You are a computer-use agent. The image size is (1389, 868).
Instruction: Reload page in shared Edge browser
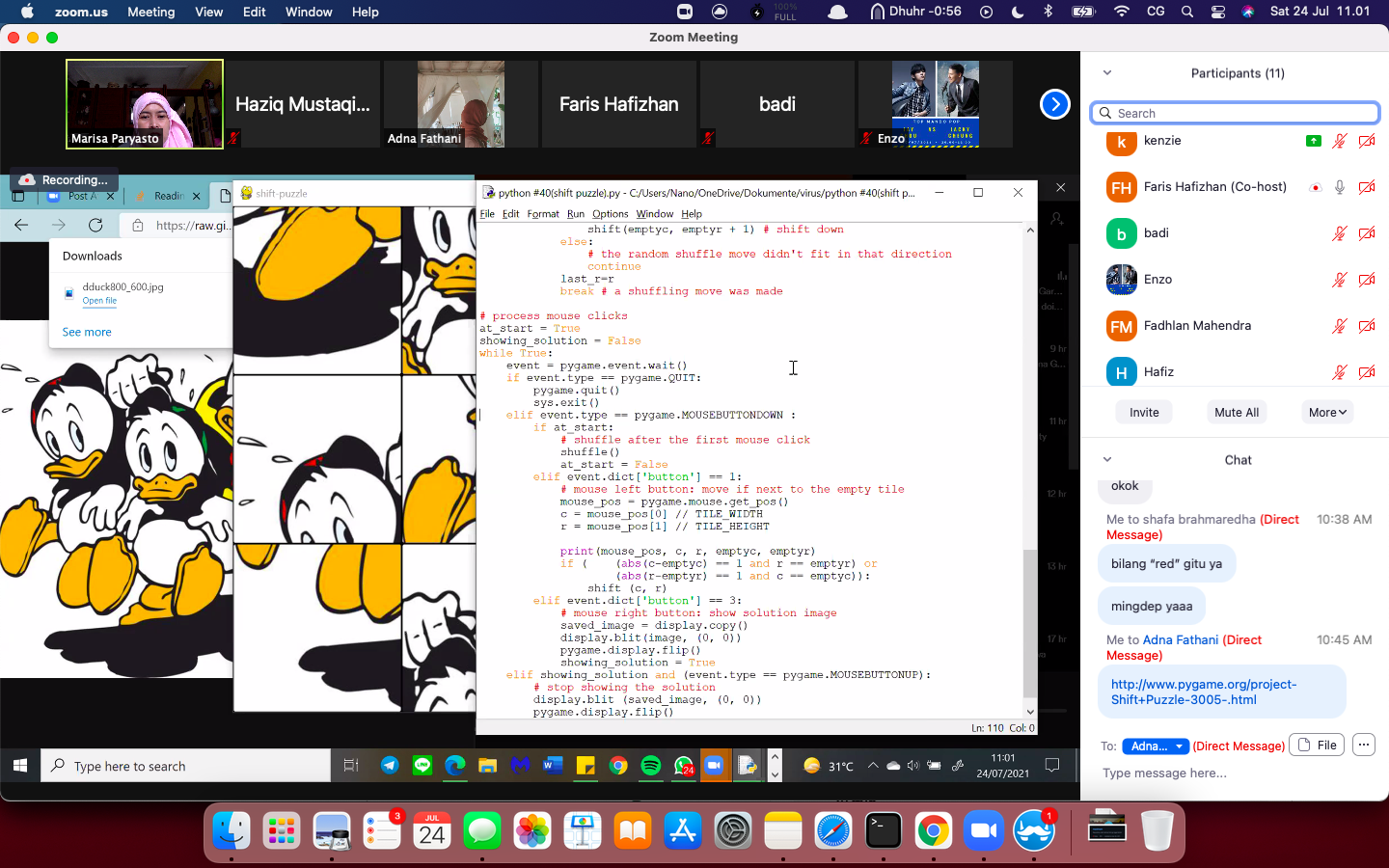(x=95, y=225)
